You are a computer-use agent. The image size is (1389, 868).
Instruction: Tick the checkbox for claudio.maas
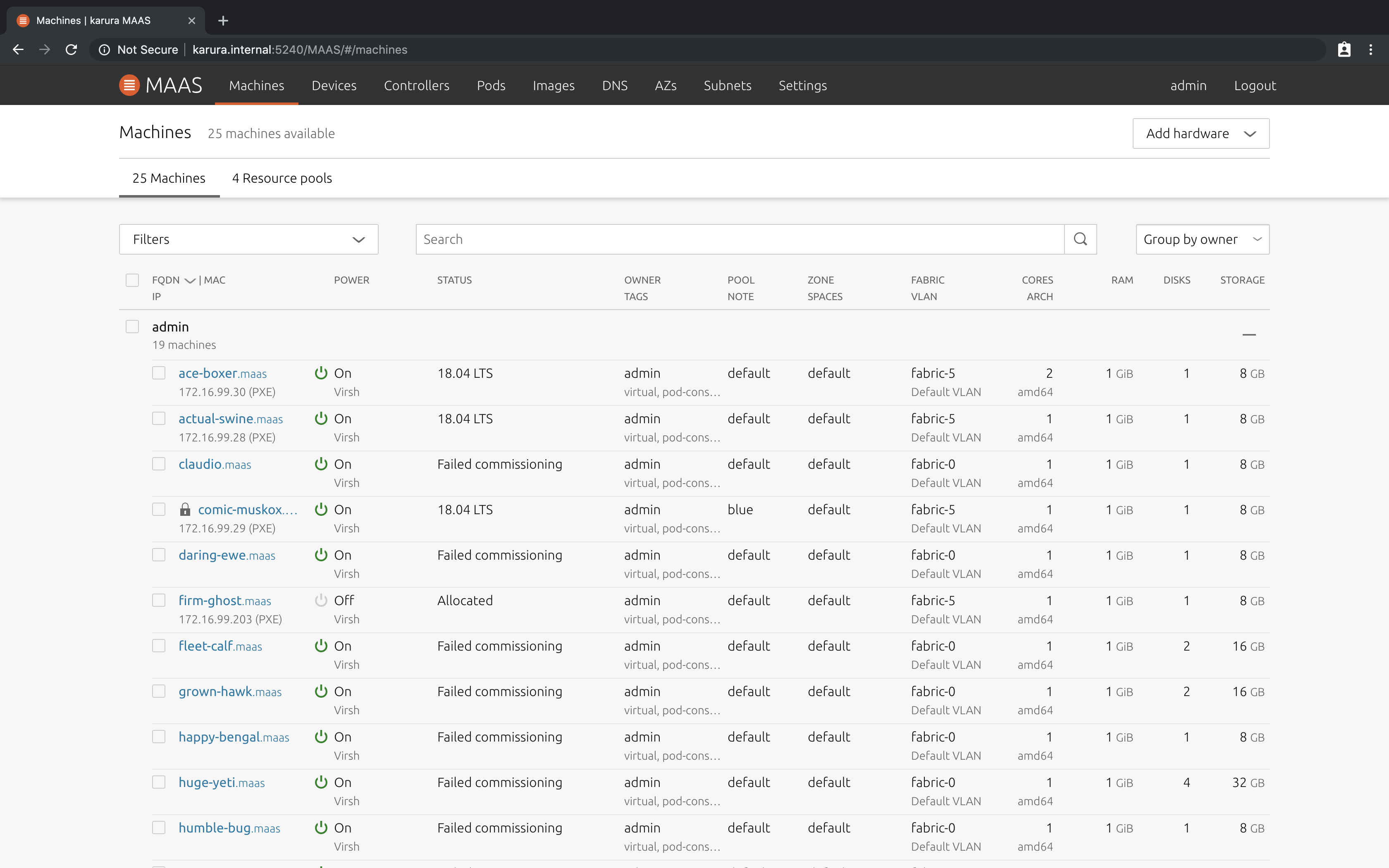[159, 464]
